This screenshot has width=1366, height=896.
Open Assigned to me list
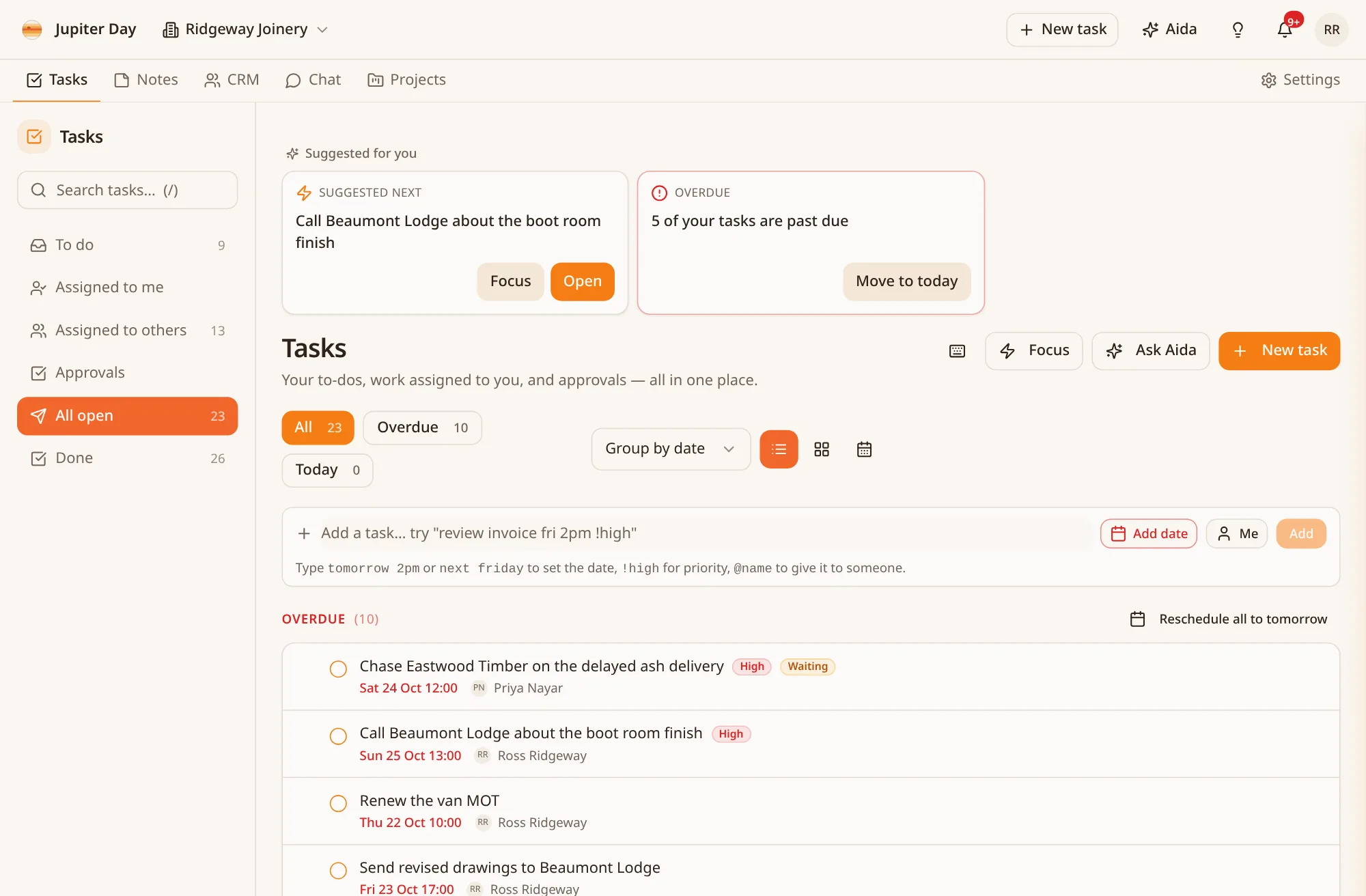(x=128, y=288)
